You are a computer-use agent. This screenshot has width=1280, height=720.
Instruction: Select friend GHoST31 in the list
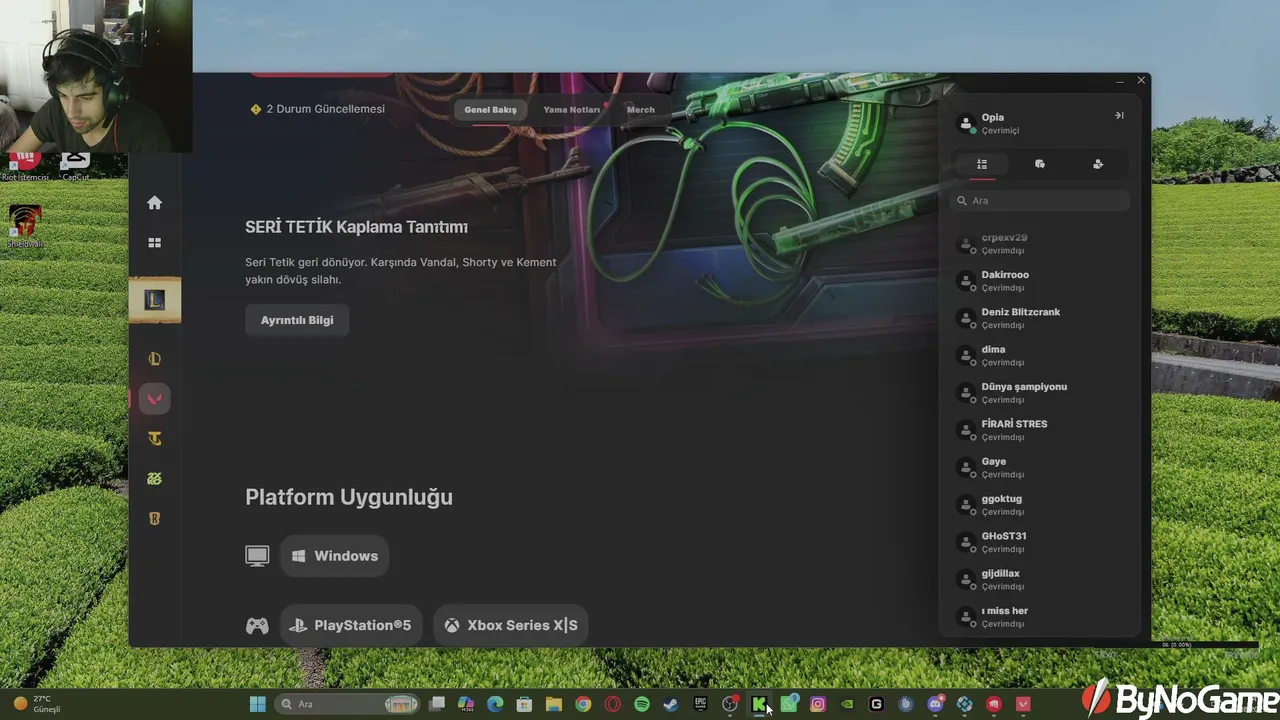(1040, 542)
